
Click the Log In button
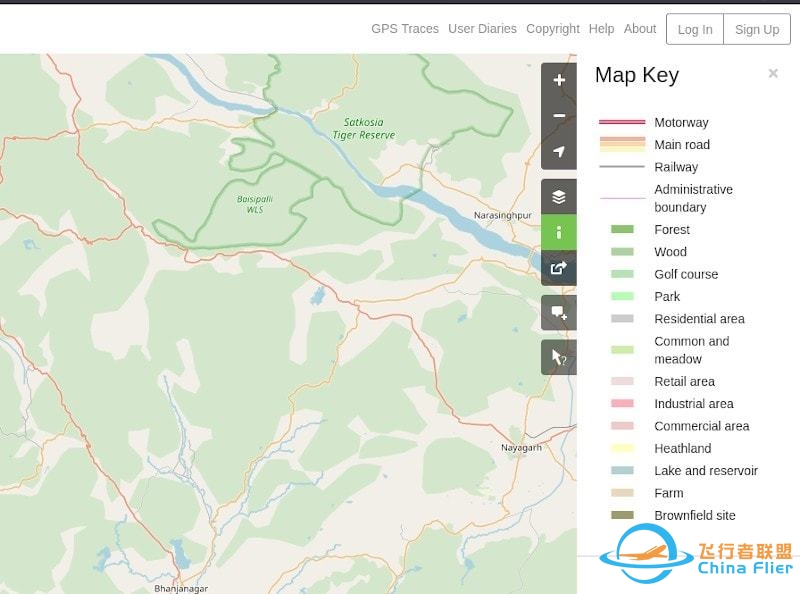click(695, 30)
